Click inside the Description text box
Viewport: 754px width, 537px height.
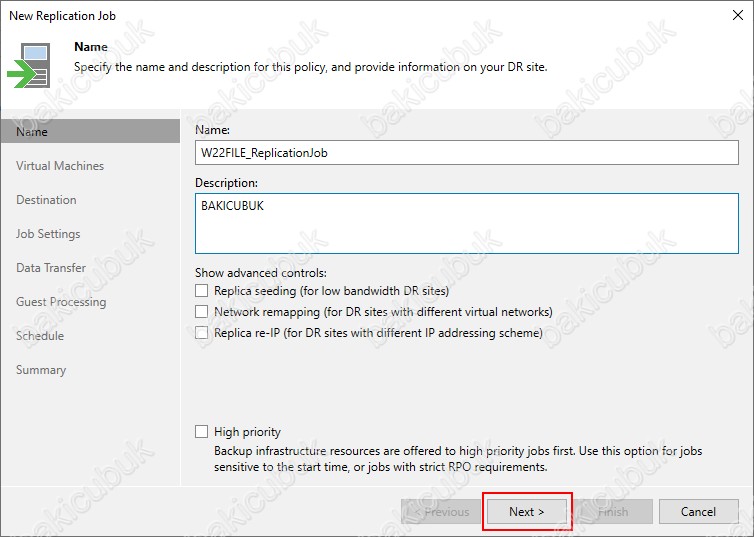pyautogui.click(x=467, y=224)
